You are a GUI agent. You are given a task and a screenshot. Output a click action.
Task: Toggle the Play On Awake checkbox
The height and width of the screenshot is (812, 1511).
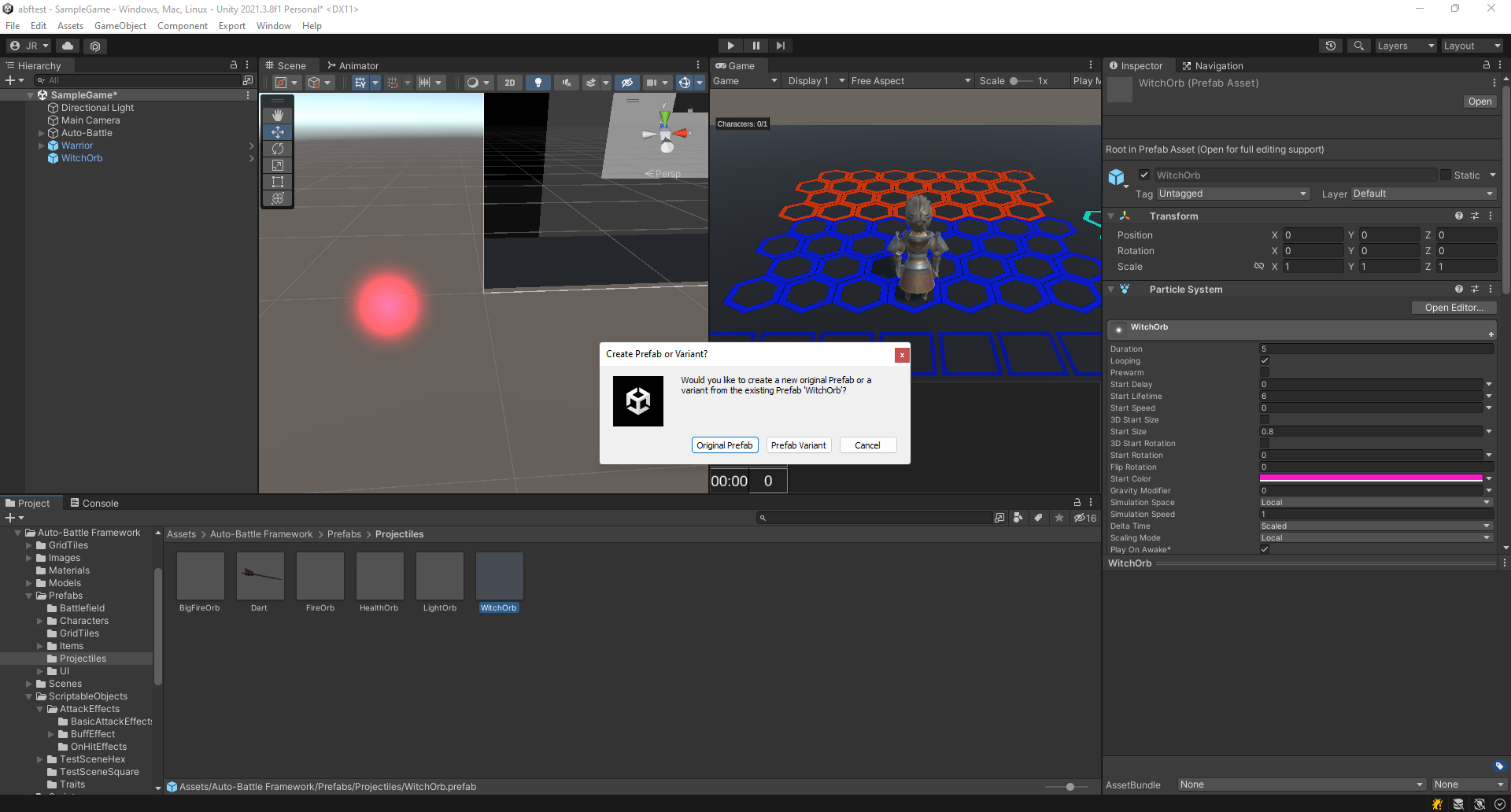point(1265,549)
